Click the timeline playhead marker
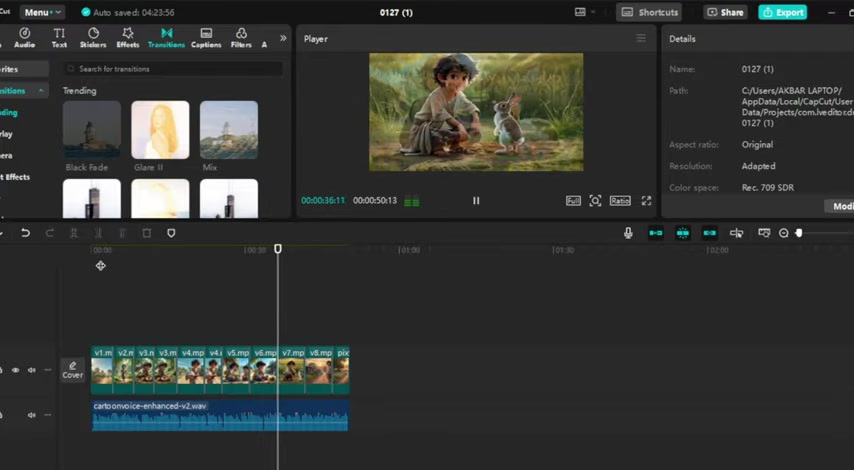Screen dimensions: 854x470 [x=278, y=248]
